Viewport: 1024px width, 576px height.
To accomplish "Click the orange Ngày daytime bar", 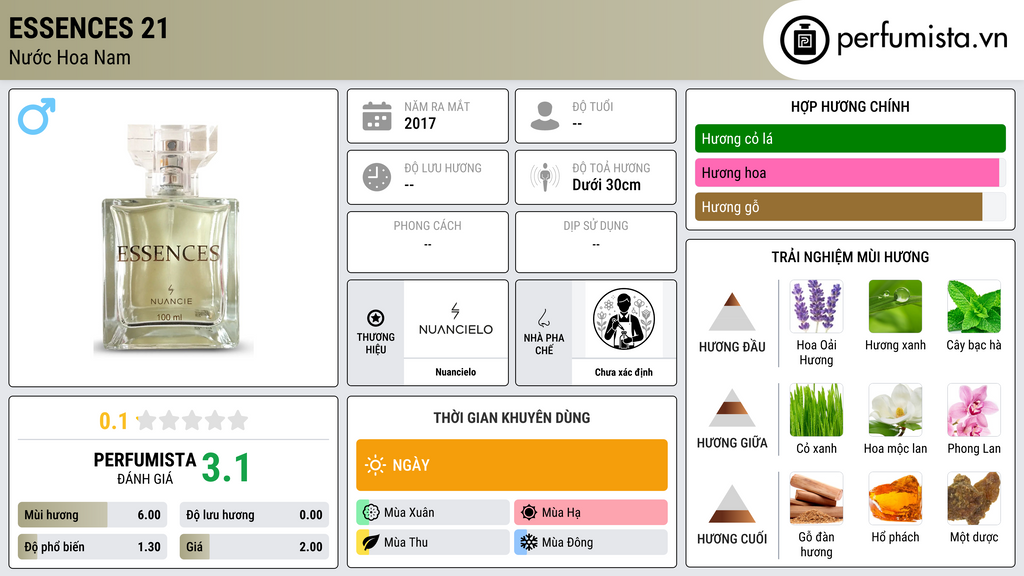I will pyautogui.click(x=512, y=465).
